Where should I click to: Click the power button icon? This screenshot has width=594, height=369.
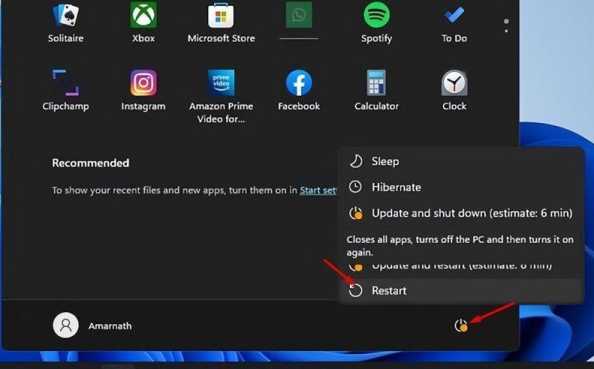(x=461, y=325)
